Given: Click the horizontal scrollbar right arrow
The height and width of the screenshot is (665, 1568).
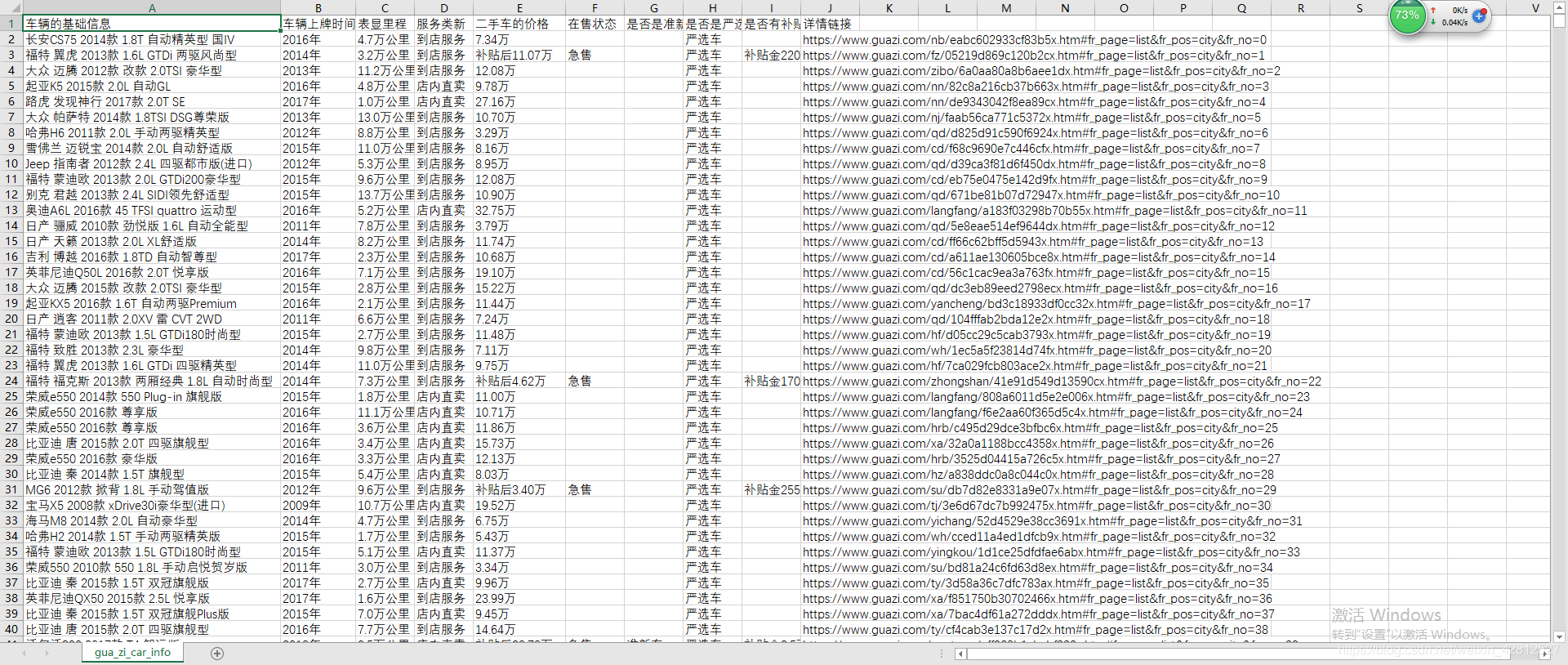Looking at the screenshot, I should [x=1545, y=654].
